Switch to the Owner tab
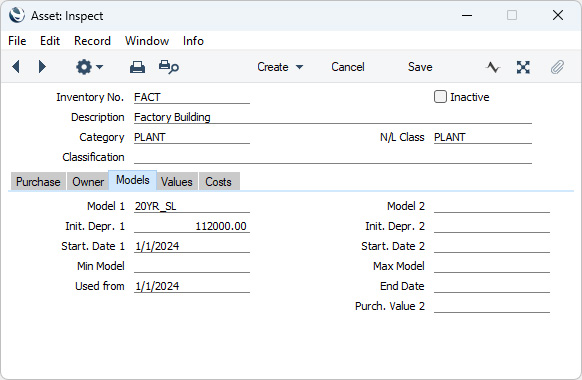 click(88, 181)
